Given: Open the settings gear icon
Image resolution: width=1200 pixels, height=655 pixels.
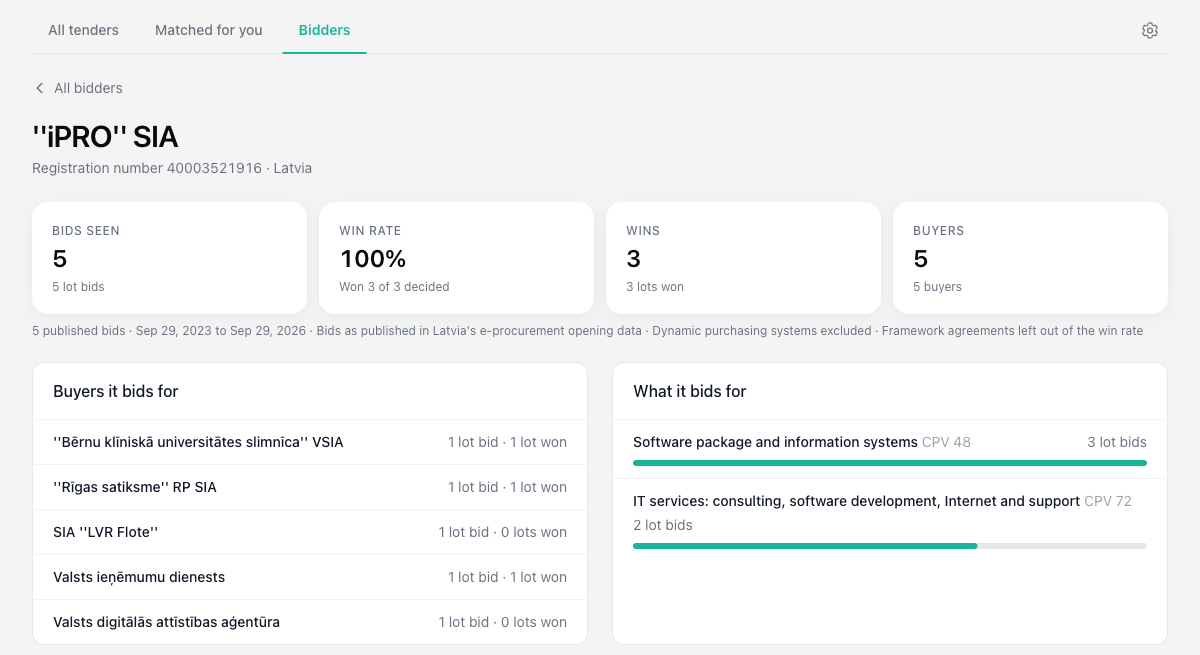Looking at the screenshot, I should pyautogui.click(x=1150, y=30).
